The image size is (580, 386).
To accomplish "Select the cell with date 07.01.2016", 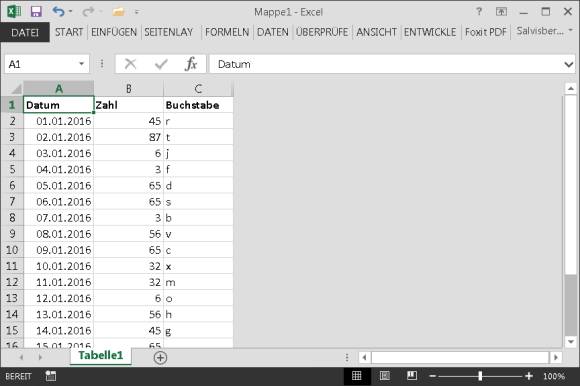I will pyautogui.click(x=58, y=218).
